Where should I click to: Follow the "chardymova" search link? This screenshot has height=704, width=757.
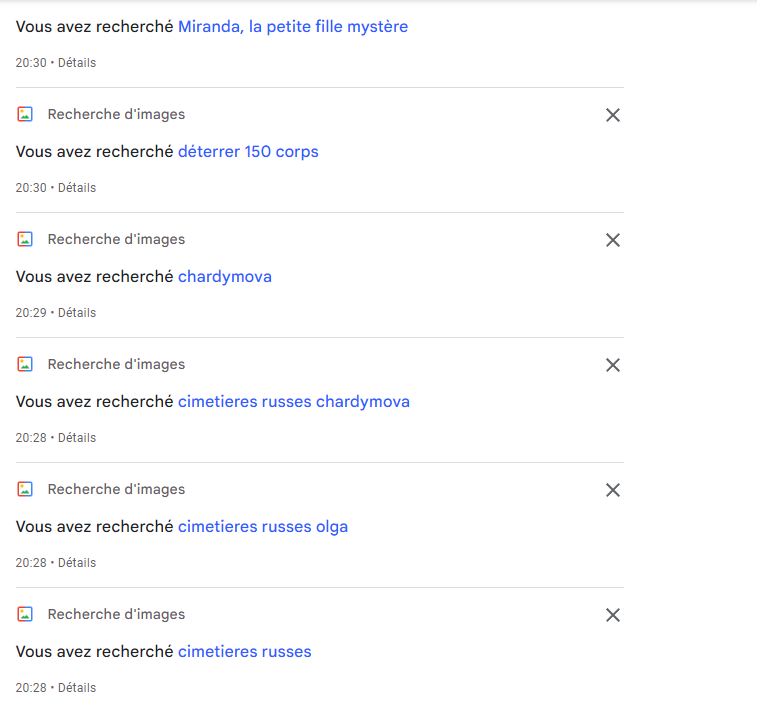(x=225, y=277)
